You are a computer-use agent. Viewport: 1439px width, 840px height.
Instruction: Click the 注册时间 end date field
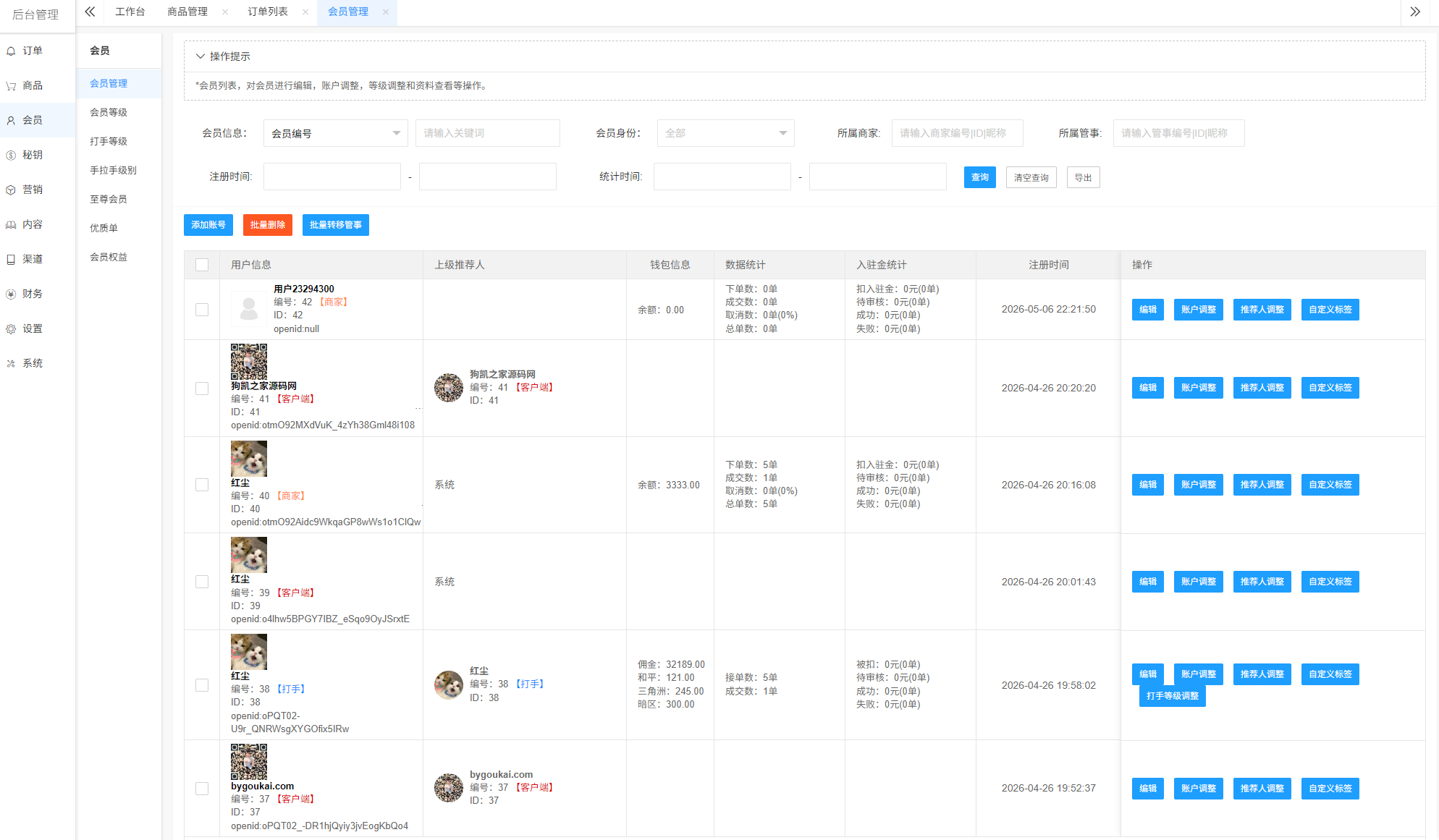pyautogui.click(x=488, y=177)
